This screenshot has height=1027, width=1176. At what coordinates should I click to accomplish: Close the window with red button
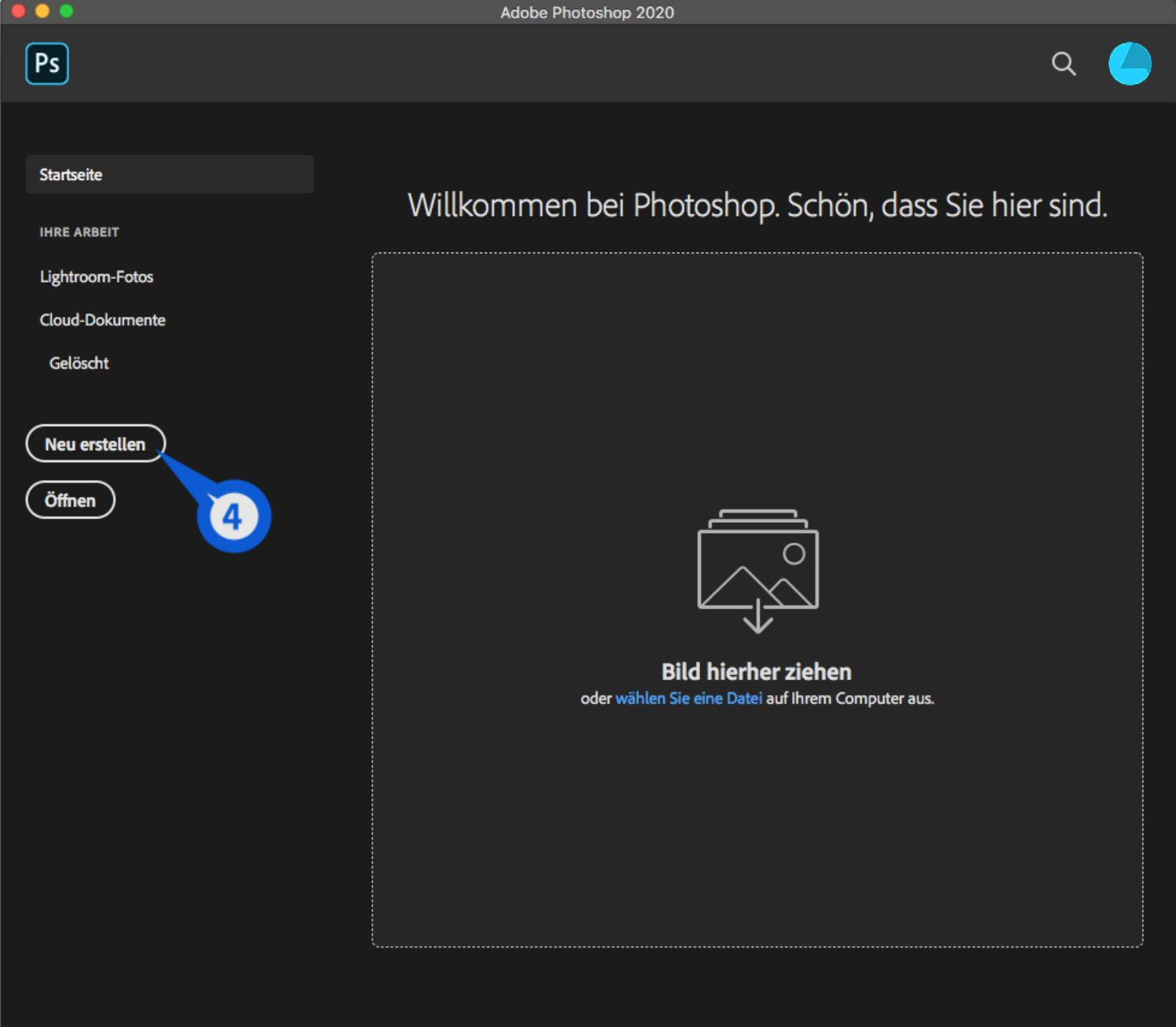click(x=19, y=11)
